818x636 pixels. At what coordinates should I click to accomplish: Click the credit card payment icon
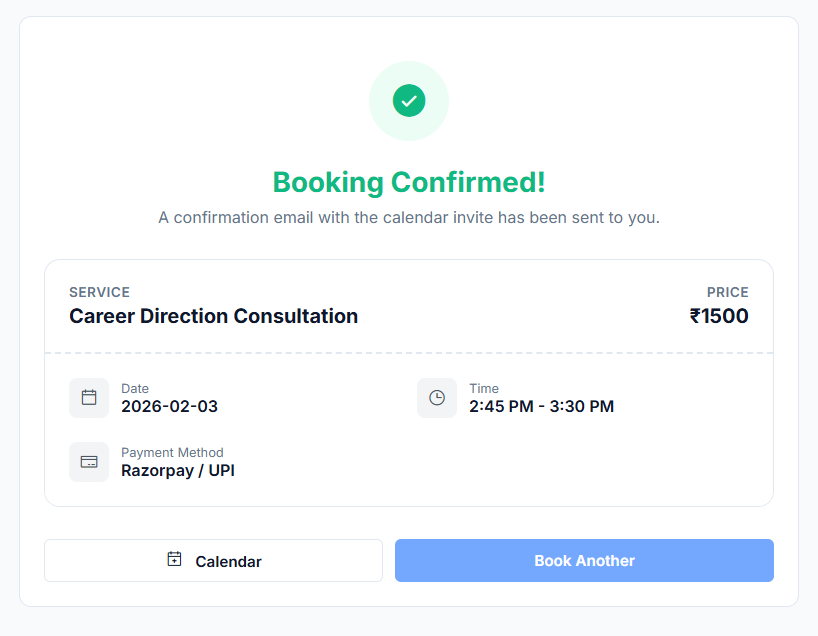[x=89, y=462]
